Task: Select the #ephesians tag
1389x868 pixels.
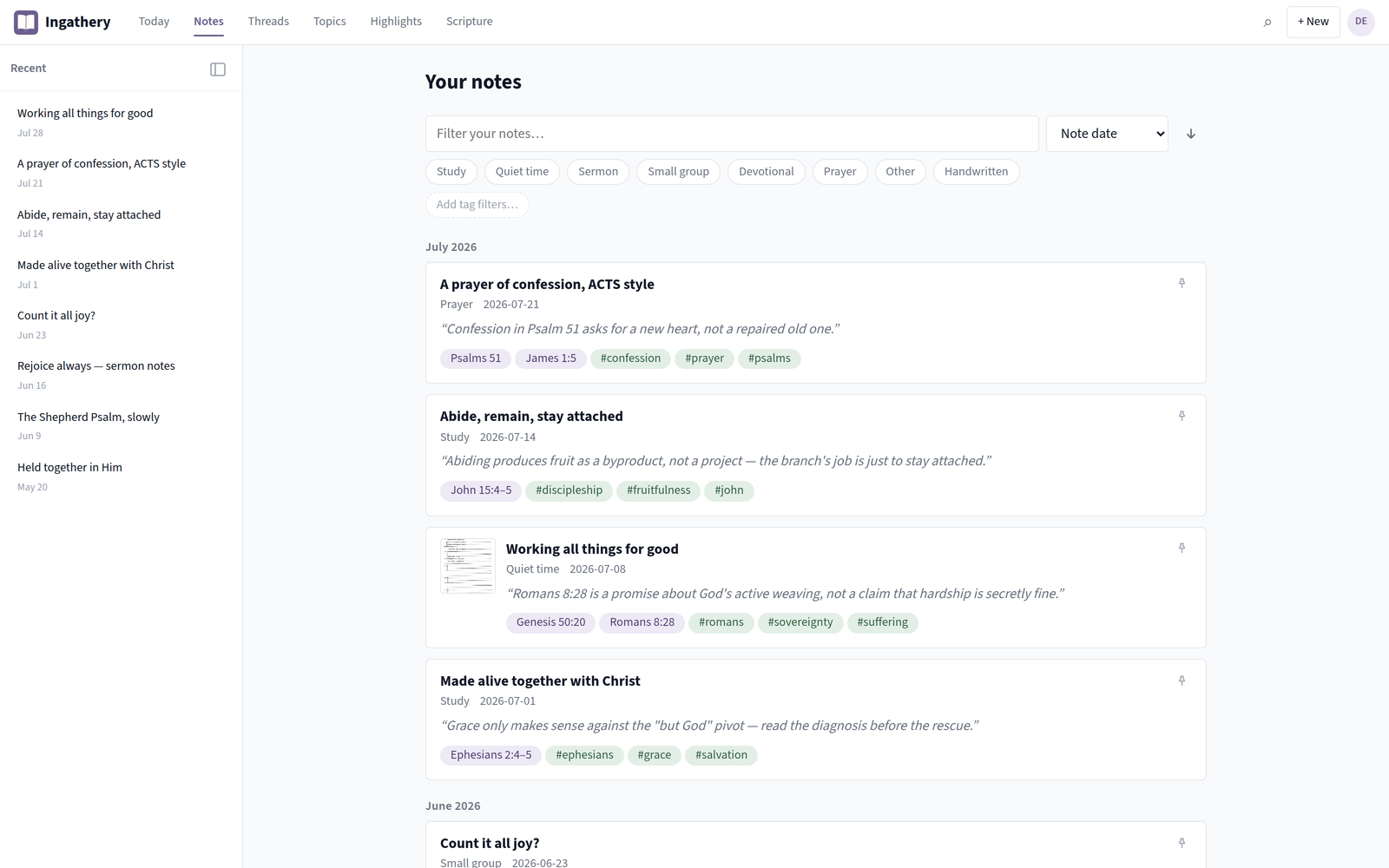Action: click(584, 755)
